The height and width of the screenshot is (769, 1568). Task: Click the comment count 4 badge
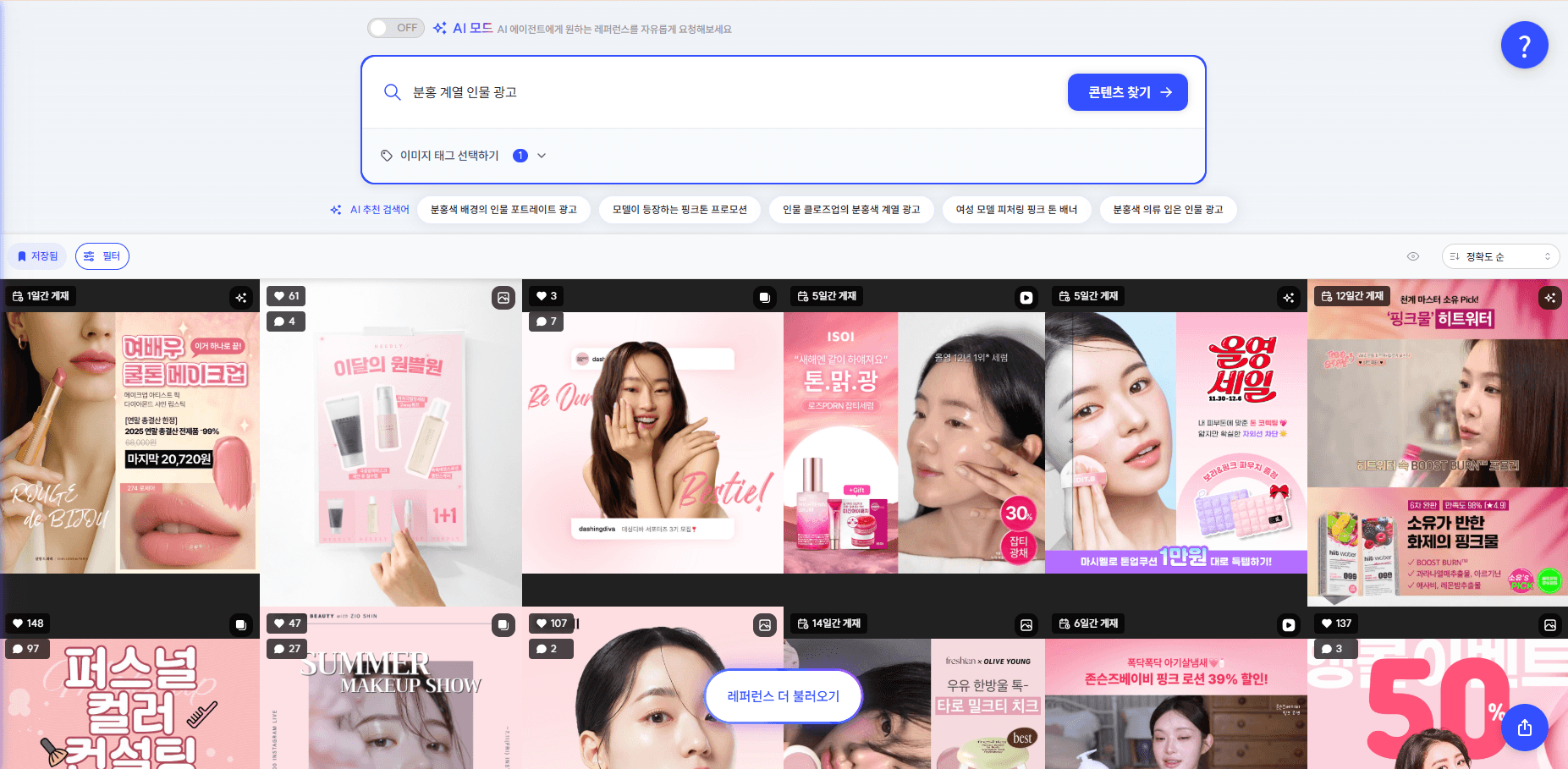[285, 321]
